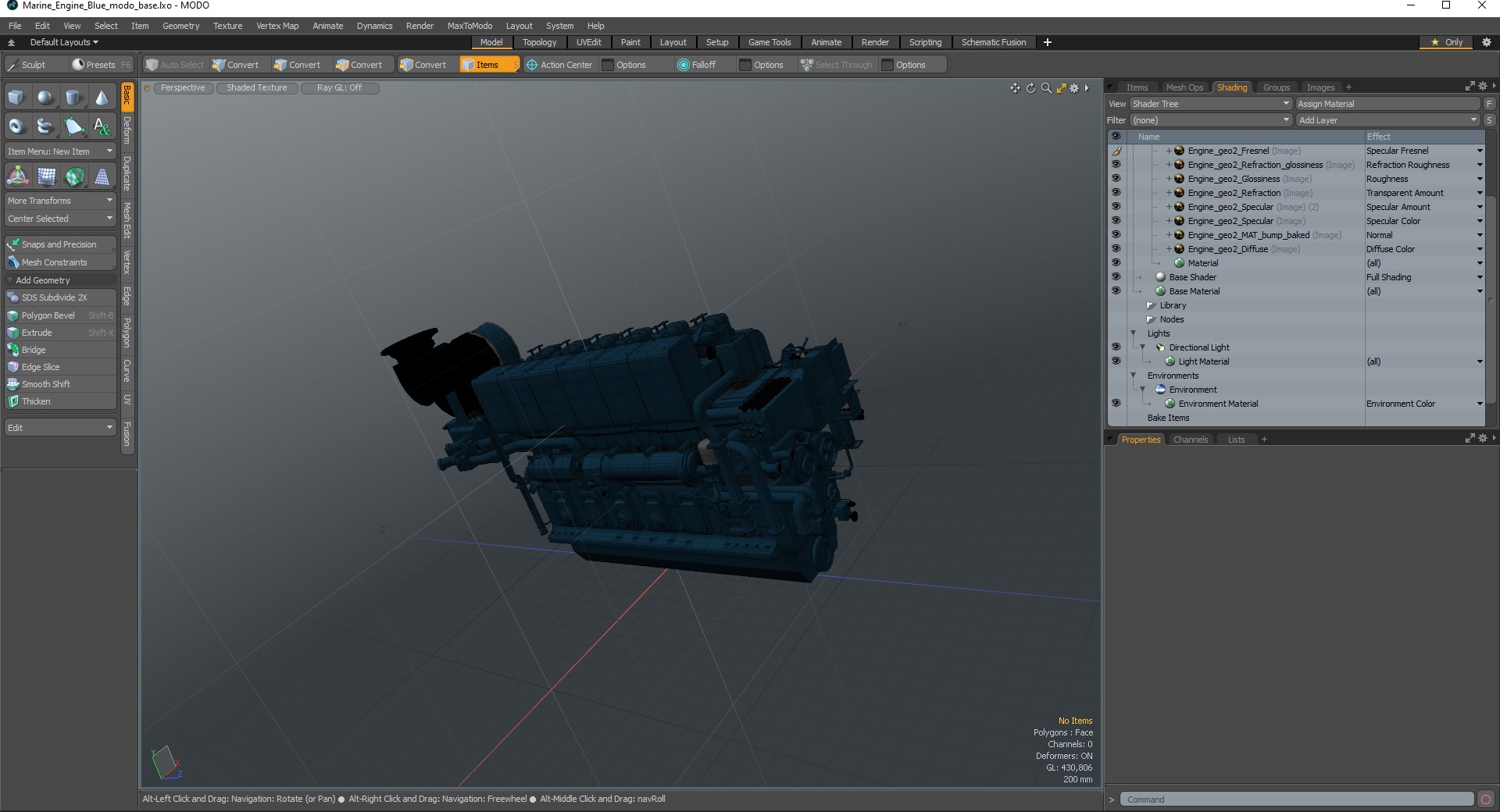Toggle visibility of Engine_geo2_MAT_bump_baked layer
The width and height of the screenshot is (1500, 812).
[1116, 235]
